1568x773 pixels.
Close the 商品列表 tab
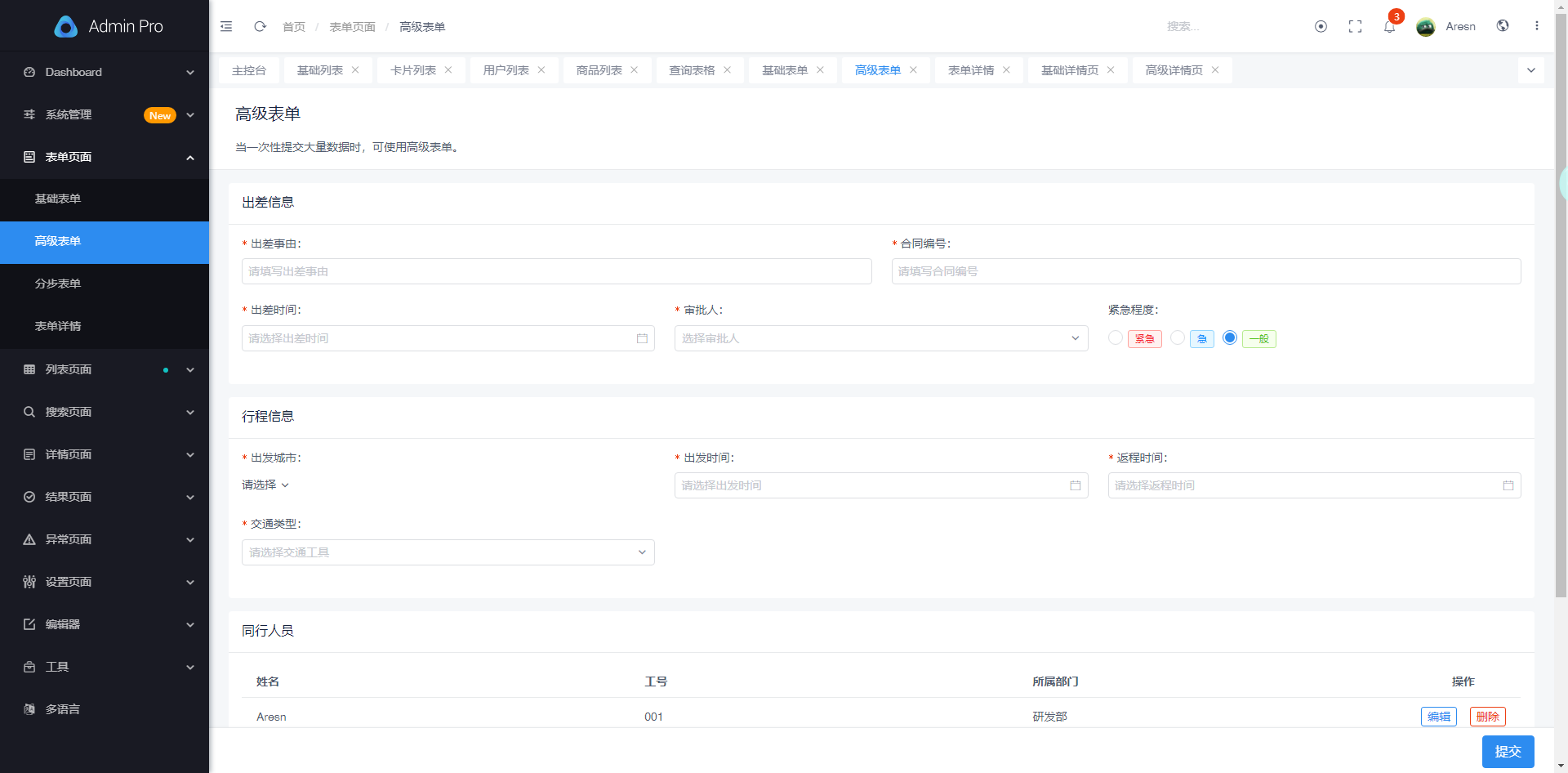point(634,70)
